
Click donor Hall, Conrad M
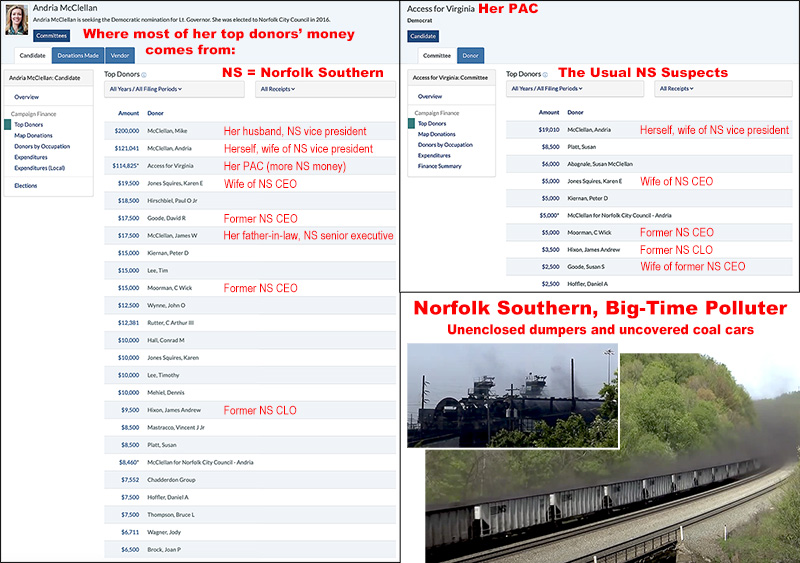tap(166, 340)
